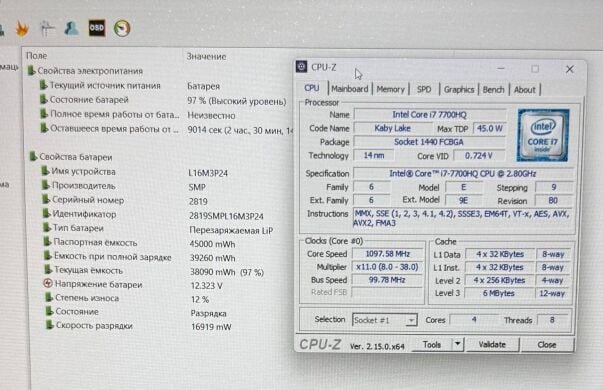Screen dimensions: 603x390
Task: Open the Tools dropdown arrow
Action: [x=458, y=344]
